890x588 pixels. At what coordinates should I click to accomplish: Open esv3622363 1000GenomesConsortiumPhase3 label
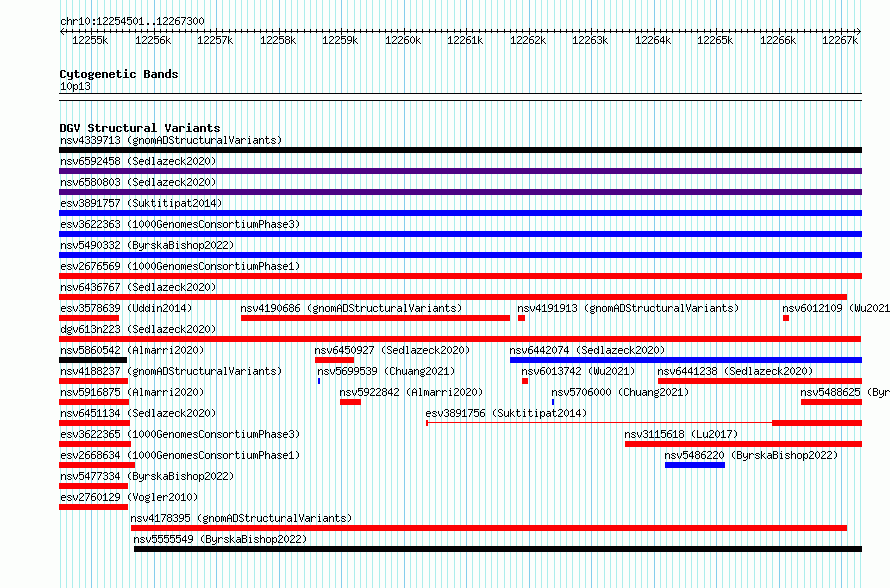tap(180, 224)
